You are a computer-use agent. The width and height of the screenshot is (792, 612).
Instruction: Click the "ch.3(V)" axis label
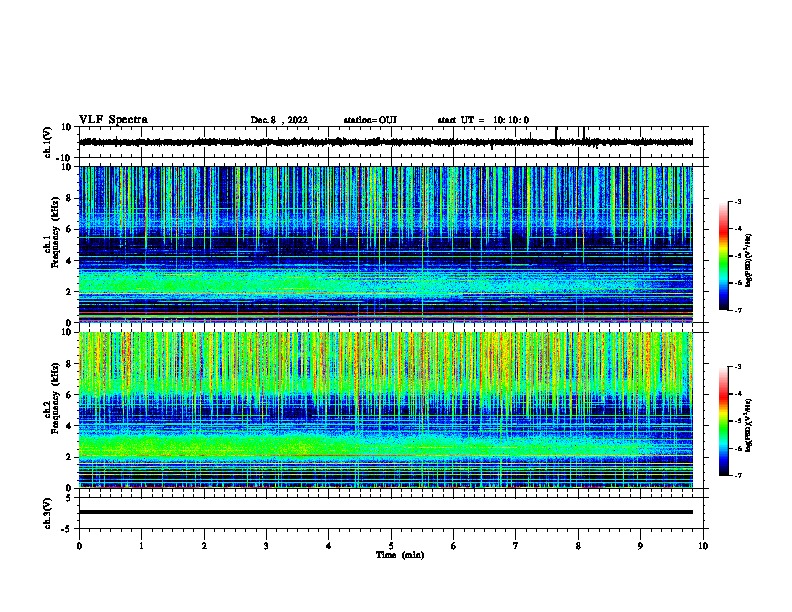point(48,513)
